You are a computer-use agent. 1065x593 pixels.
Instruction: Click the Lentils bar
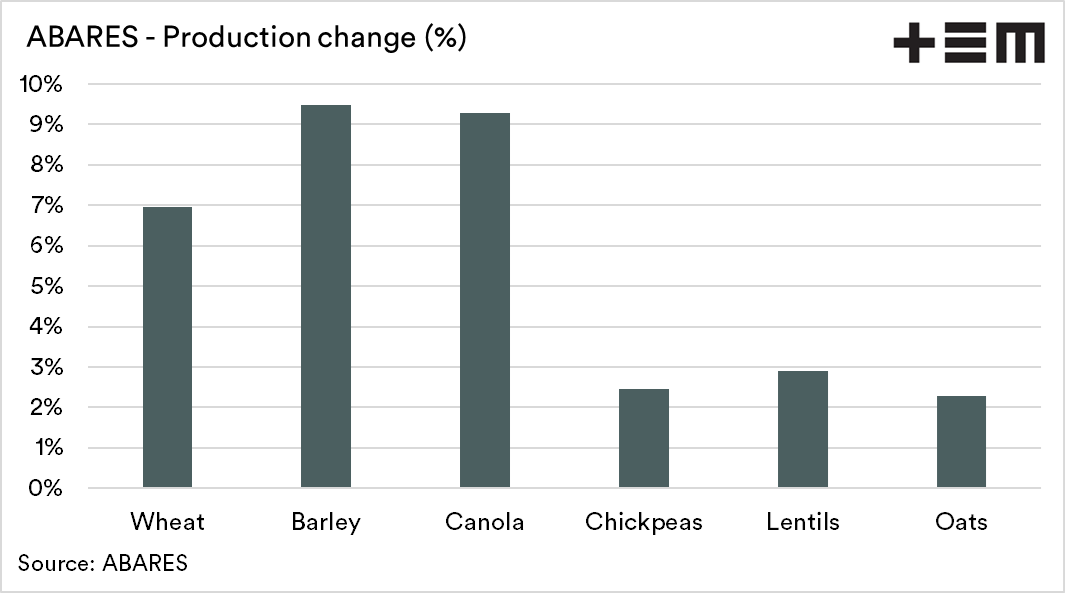coord(802,429)
